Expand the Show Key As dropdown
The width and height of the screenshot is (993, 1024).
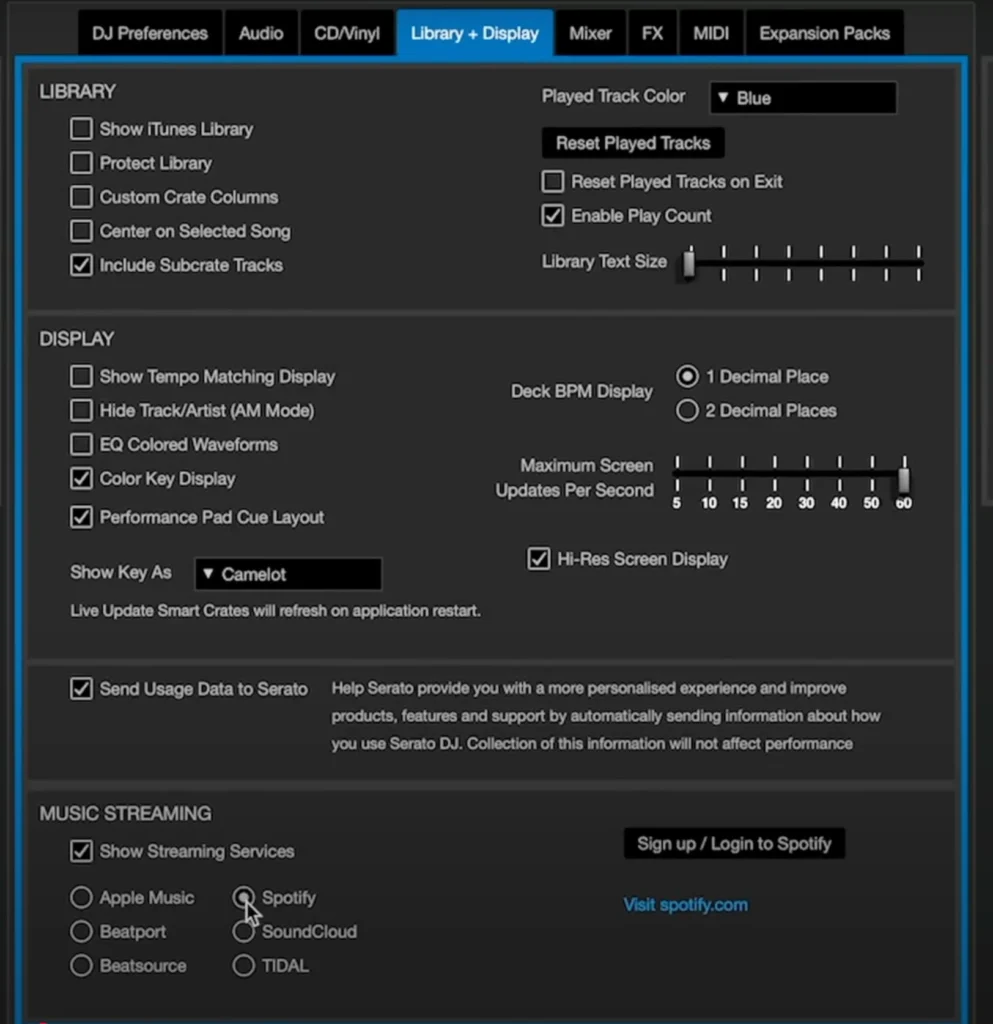coord(287,574)
